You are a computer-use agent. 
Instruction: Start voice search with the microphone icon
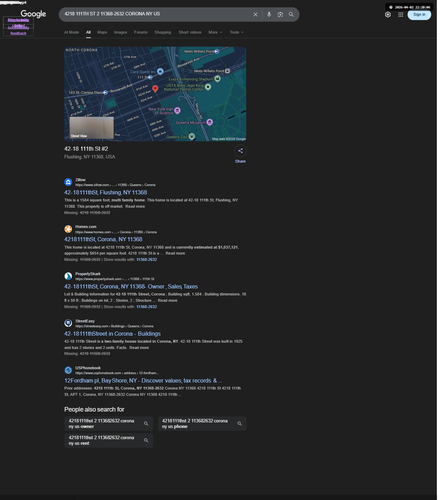[269, 14]
